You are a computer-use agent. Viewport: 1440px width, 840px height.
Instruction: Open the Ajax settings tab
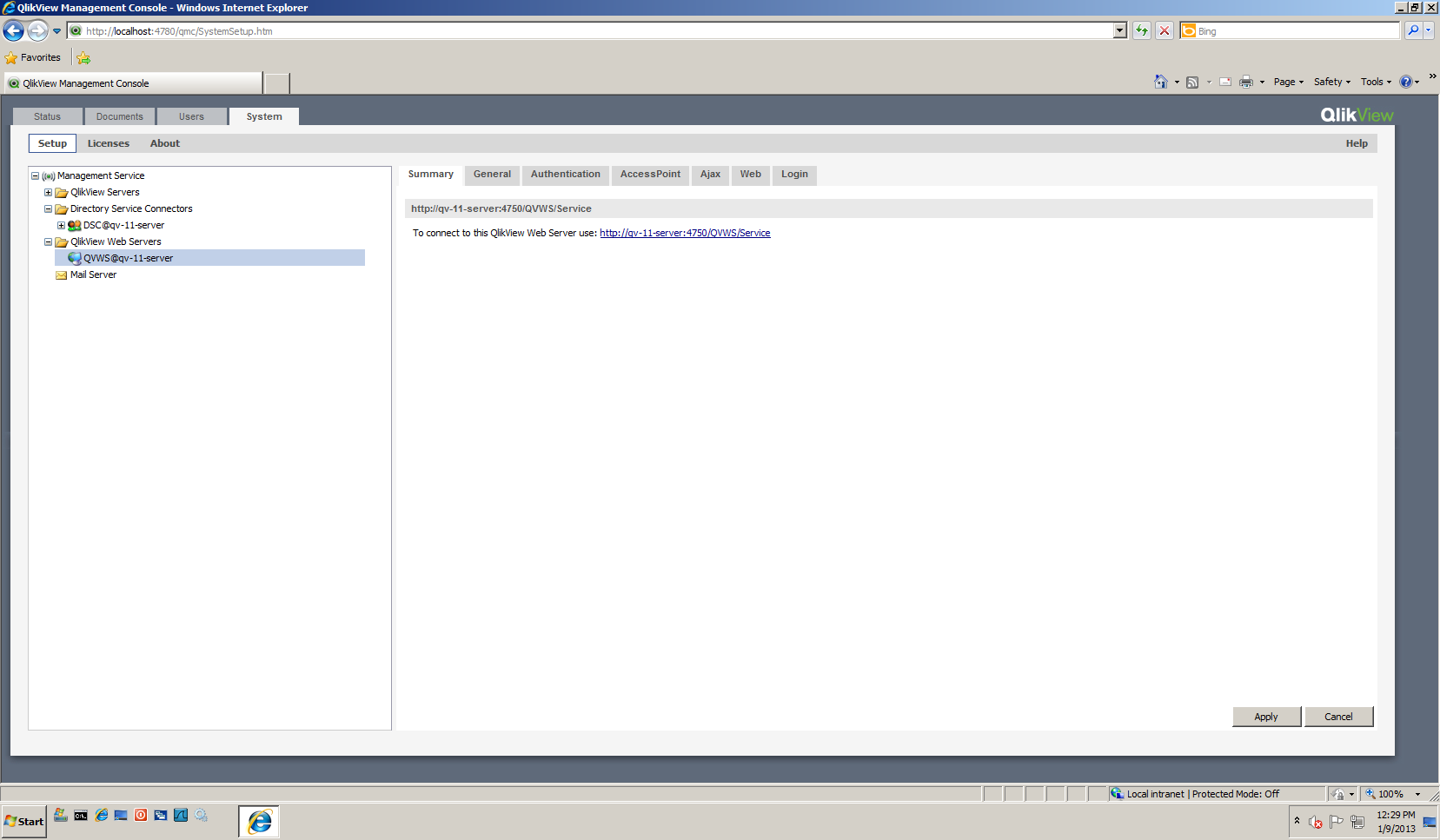710,175
